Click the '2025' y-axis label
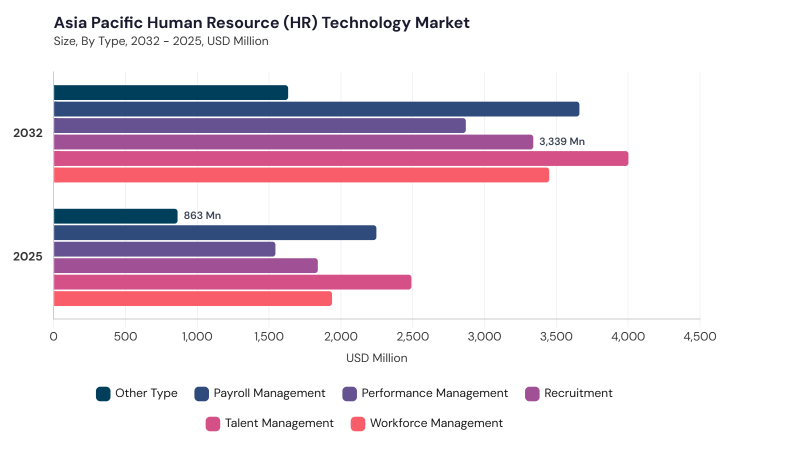 point(28,257)
